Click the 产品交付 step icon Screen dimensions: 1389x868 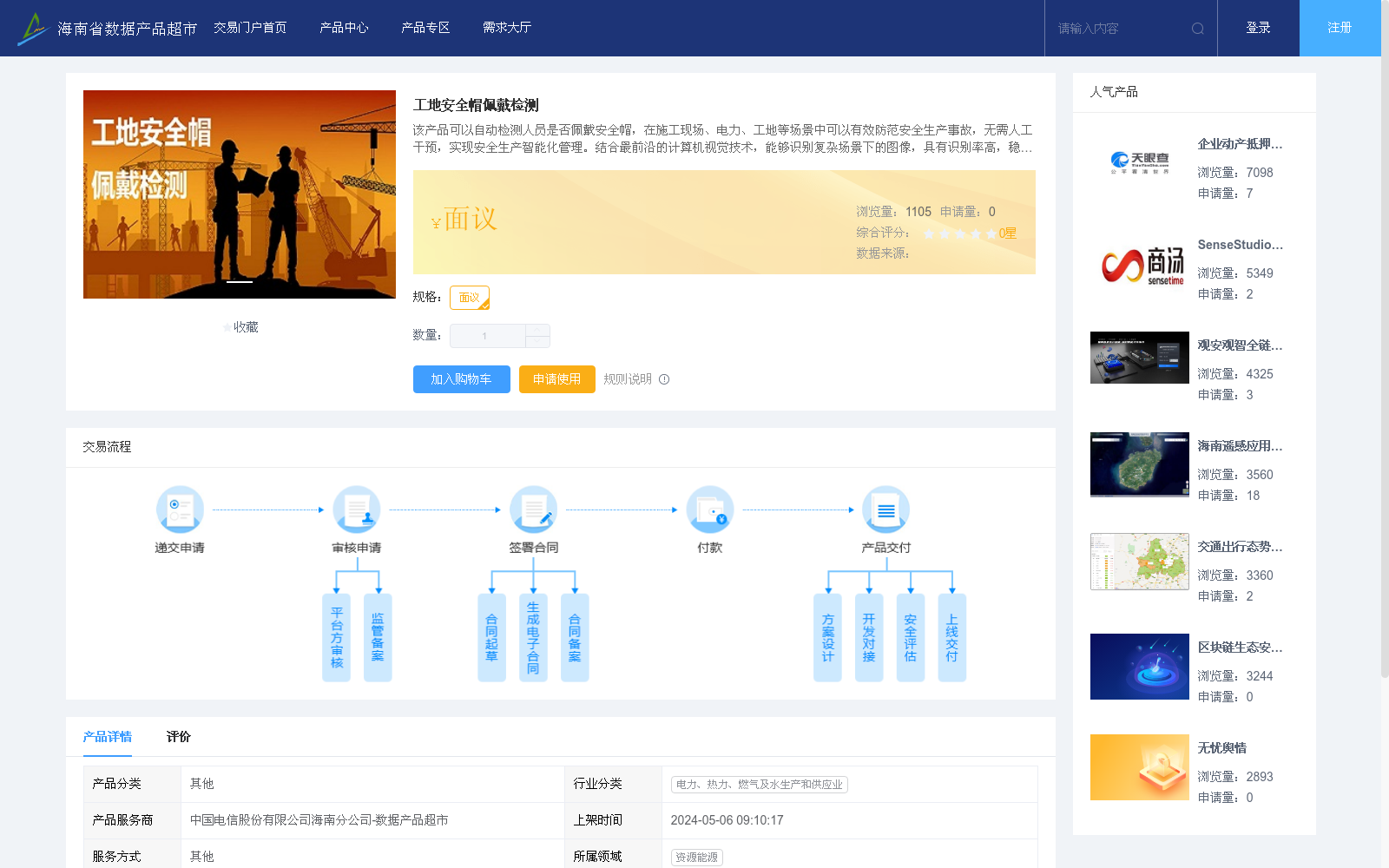point(886,510)
